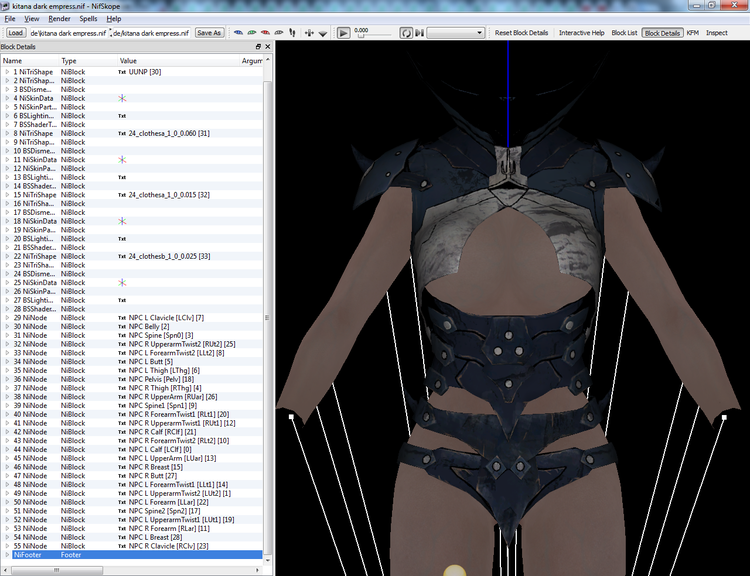This screenshot has width=750, height=576.
Task: Sort by the Name column header
Action: tap(30, 61)
